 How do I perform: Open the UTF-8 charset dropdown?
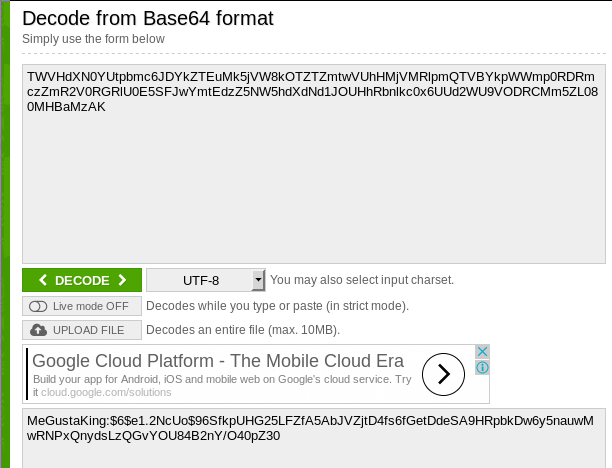pyautogui.click(x=206, y=280)
